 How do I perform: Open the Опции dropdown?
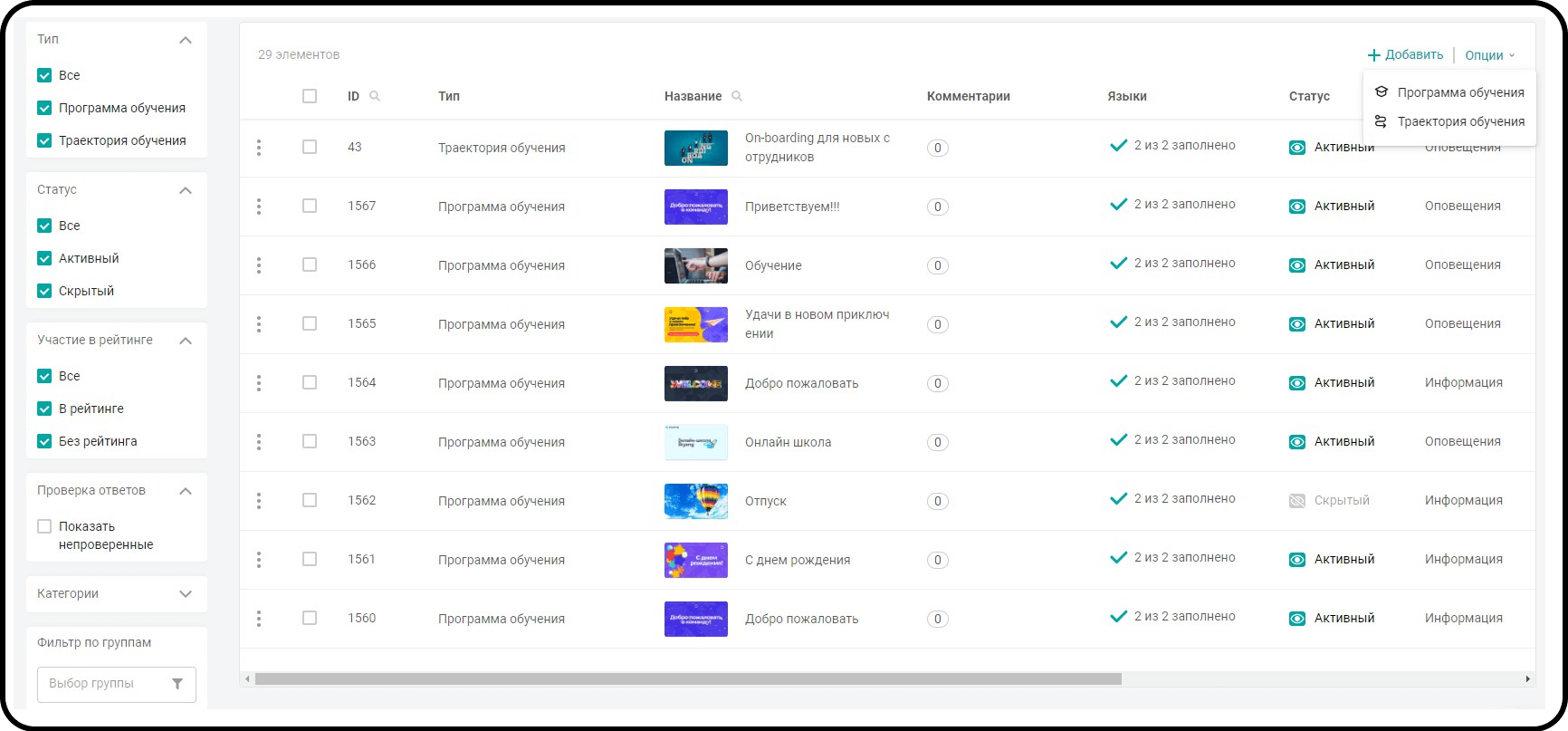[x=1489, y=55]
